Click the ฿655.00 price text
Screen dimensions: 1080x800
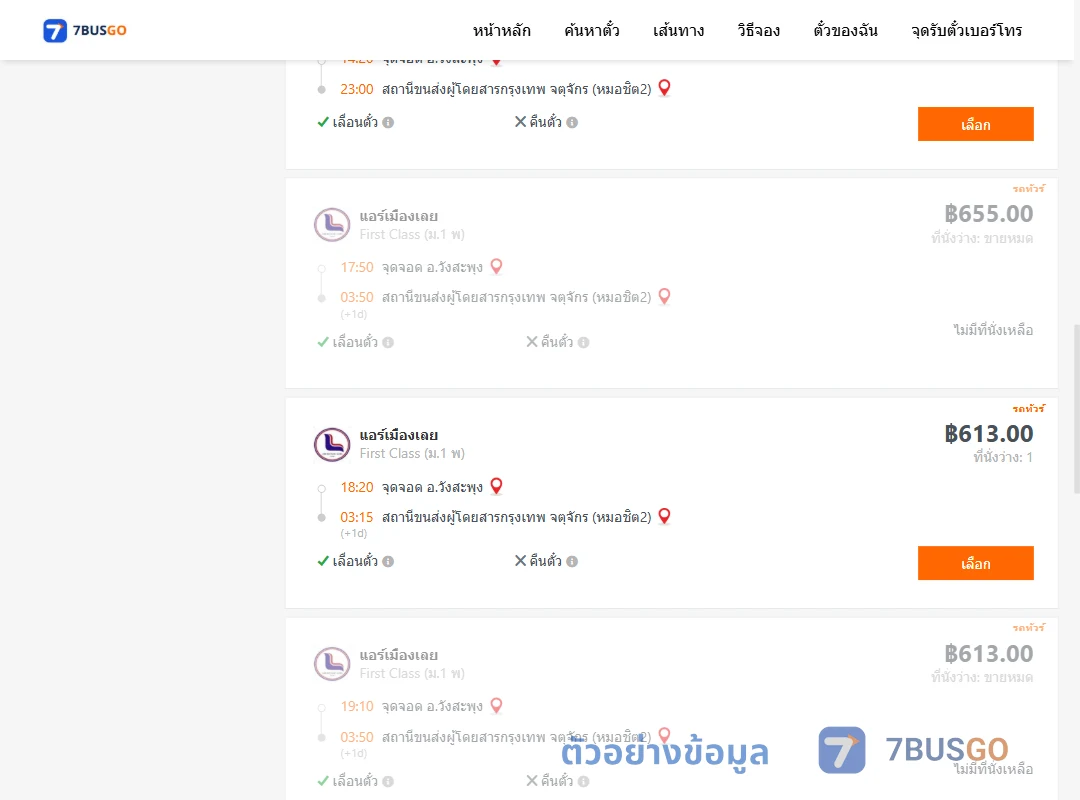tap(988, 214)
